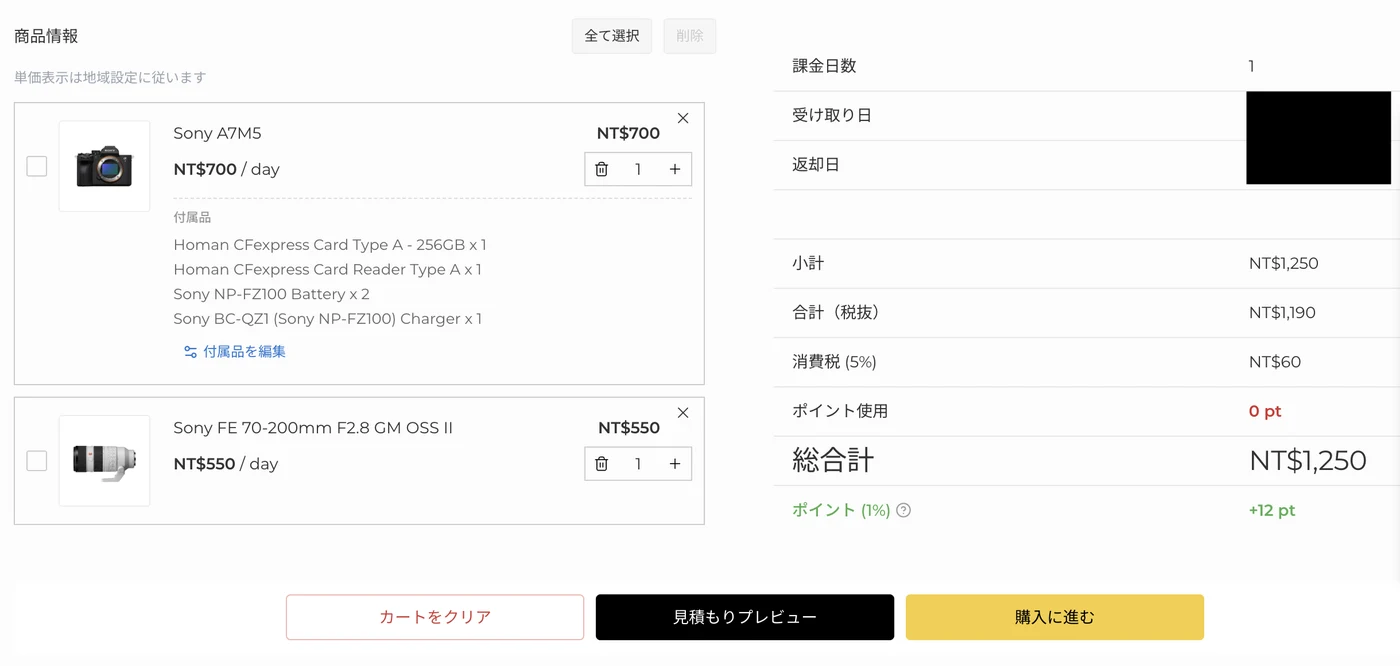Click the 総合計 amount NT$1,250

1308,460
